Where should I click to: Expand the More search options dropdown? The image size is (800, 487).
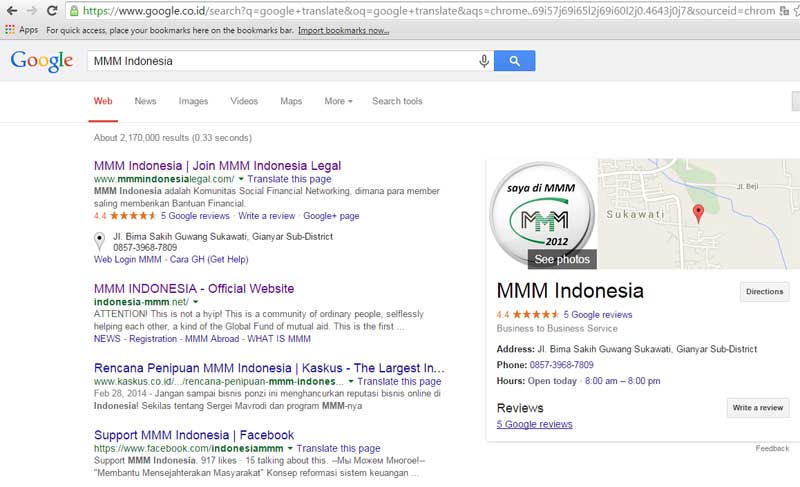[x=338, y=101]
